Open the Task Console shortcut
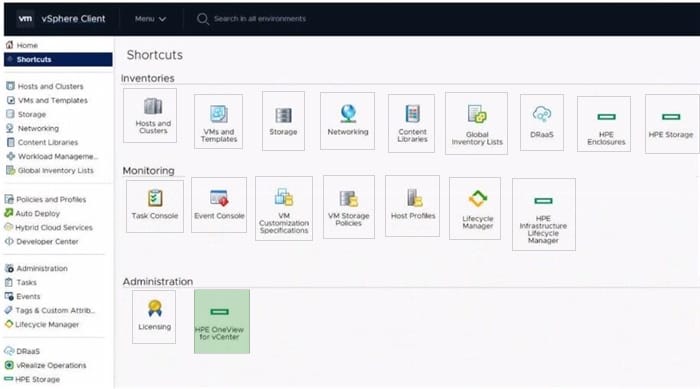700x389 pixels. tap(154, 206)
